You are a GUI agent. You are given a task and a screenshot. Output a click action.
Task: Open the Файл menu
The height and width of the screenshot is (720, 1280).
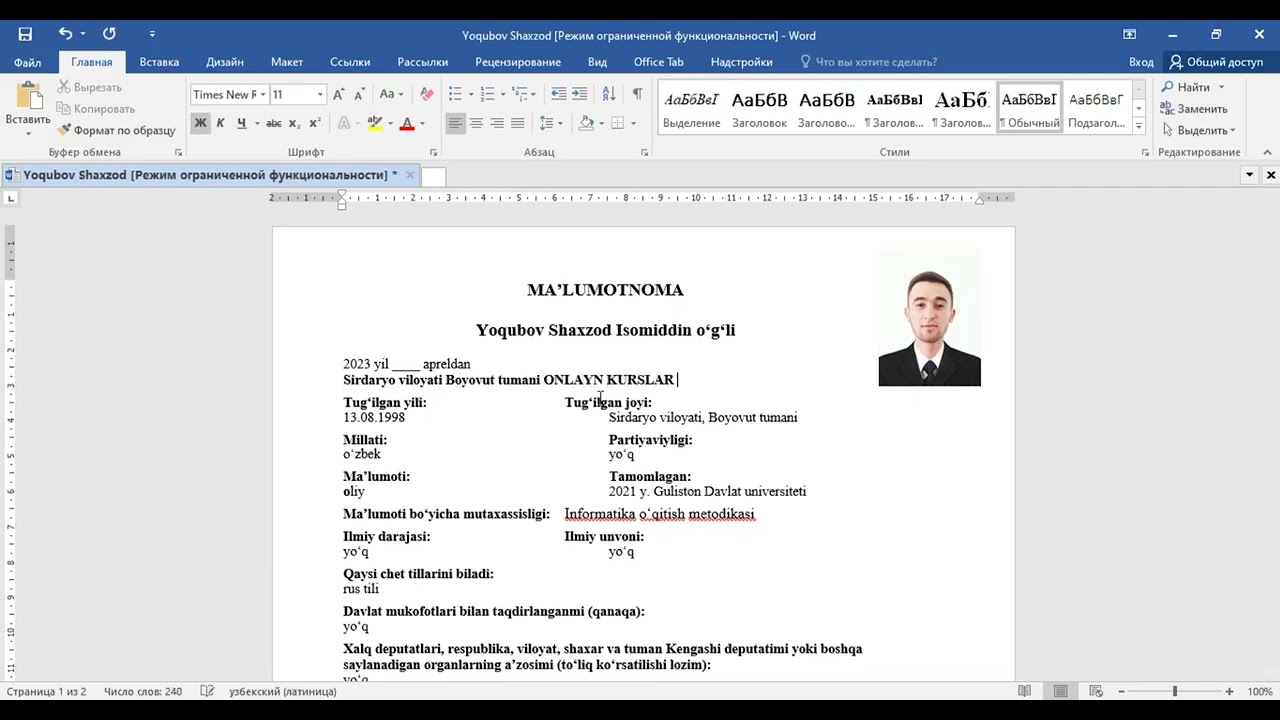(x=28, y=62)
